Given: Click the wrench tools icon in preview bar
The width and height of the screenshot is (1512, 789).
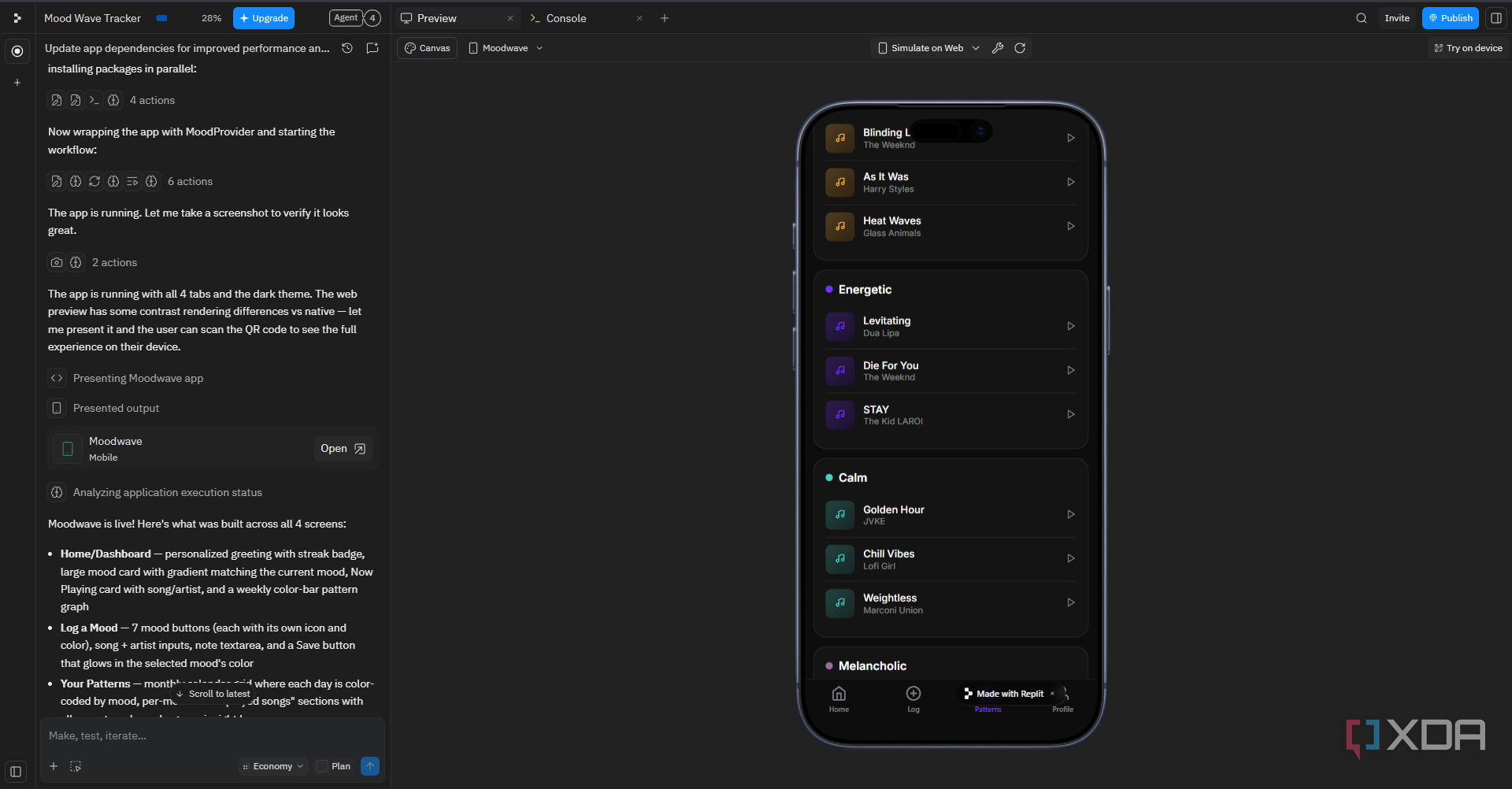Looking at the screenshot, I should (x=998, y=48).
